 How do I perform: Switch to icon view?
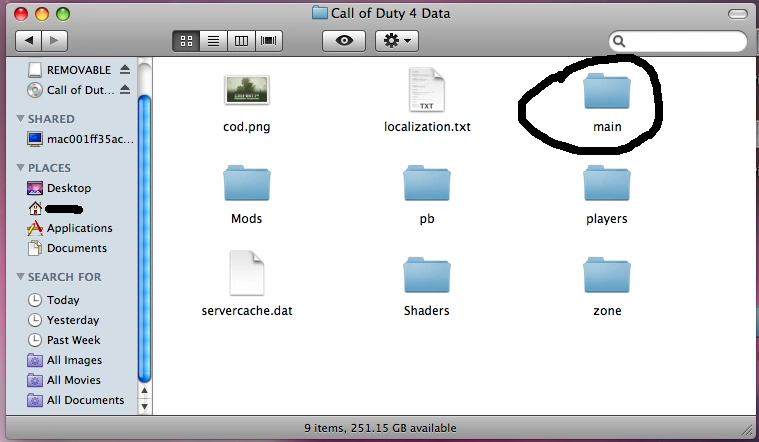coord(186,41)
